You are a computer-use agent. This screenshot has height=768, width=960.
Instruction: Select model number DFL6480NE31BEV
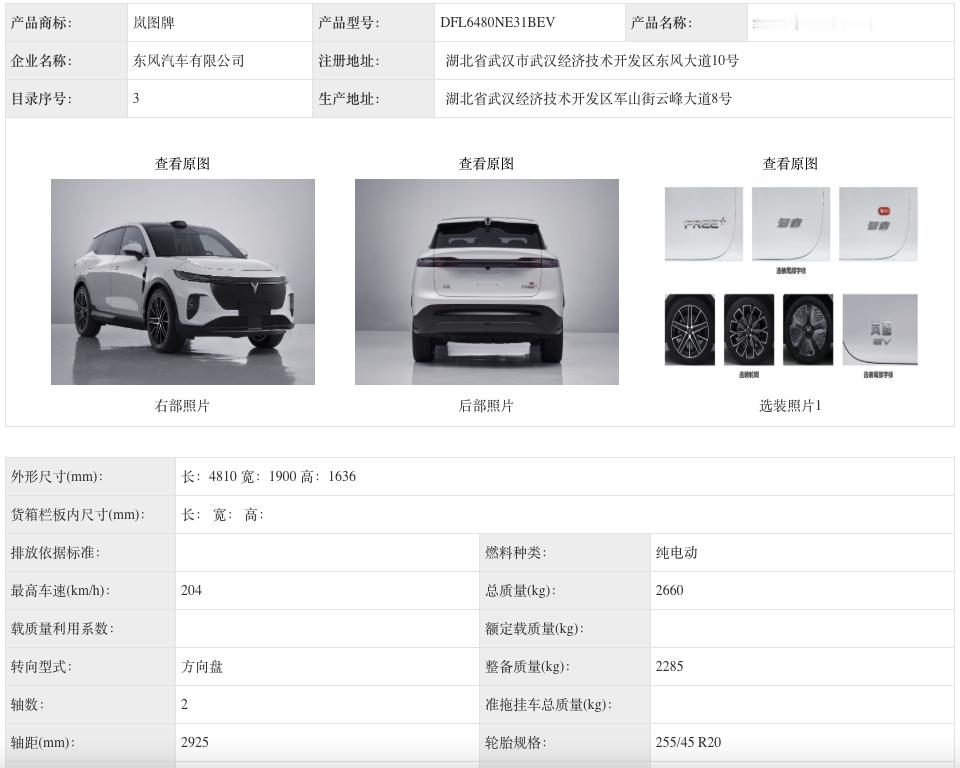pyautogui.click(x=497, y=23)
